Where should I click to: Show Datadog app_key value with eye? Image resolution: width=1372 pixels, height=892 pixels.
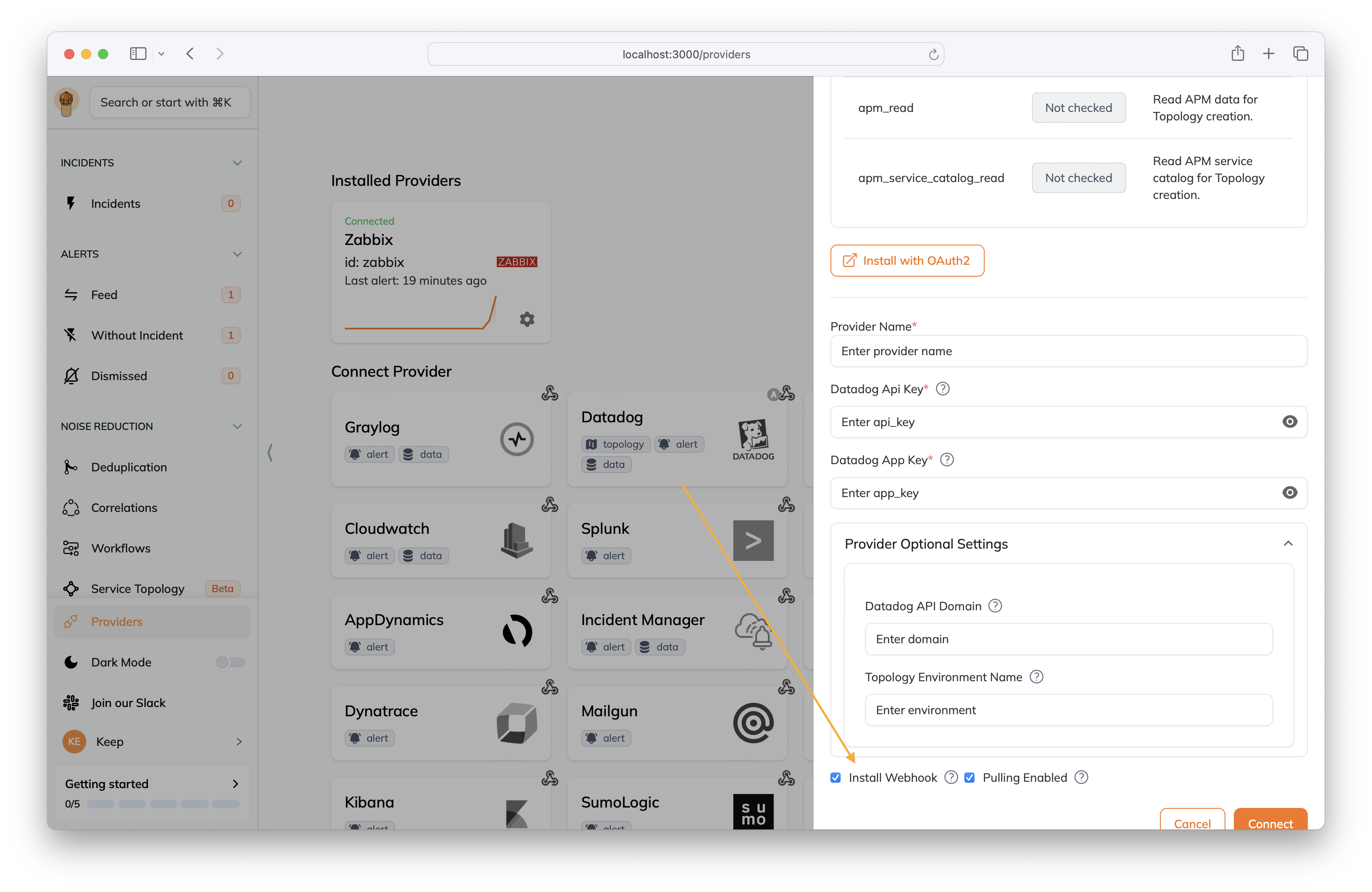tap(1290, 493)
